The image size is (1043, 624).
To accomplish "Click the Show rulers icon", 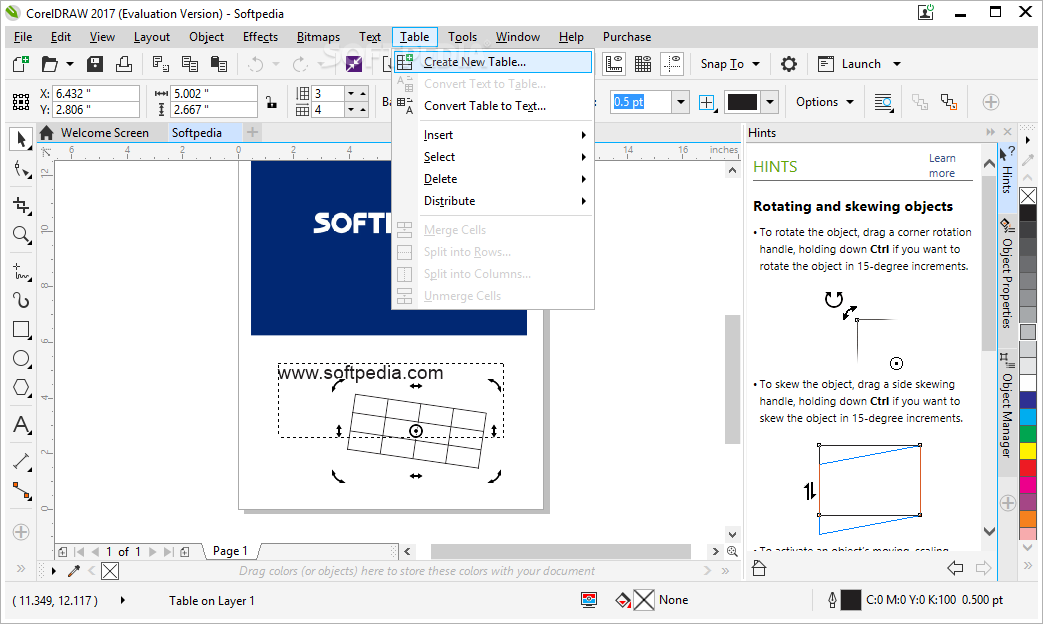I will (x=613, y=64).
